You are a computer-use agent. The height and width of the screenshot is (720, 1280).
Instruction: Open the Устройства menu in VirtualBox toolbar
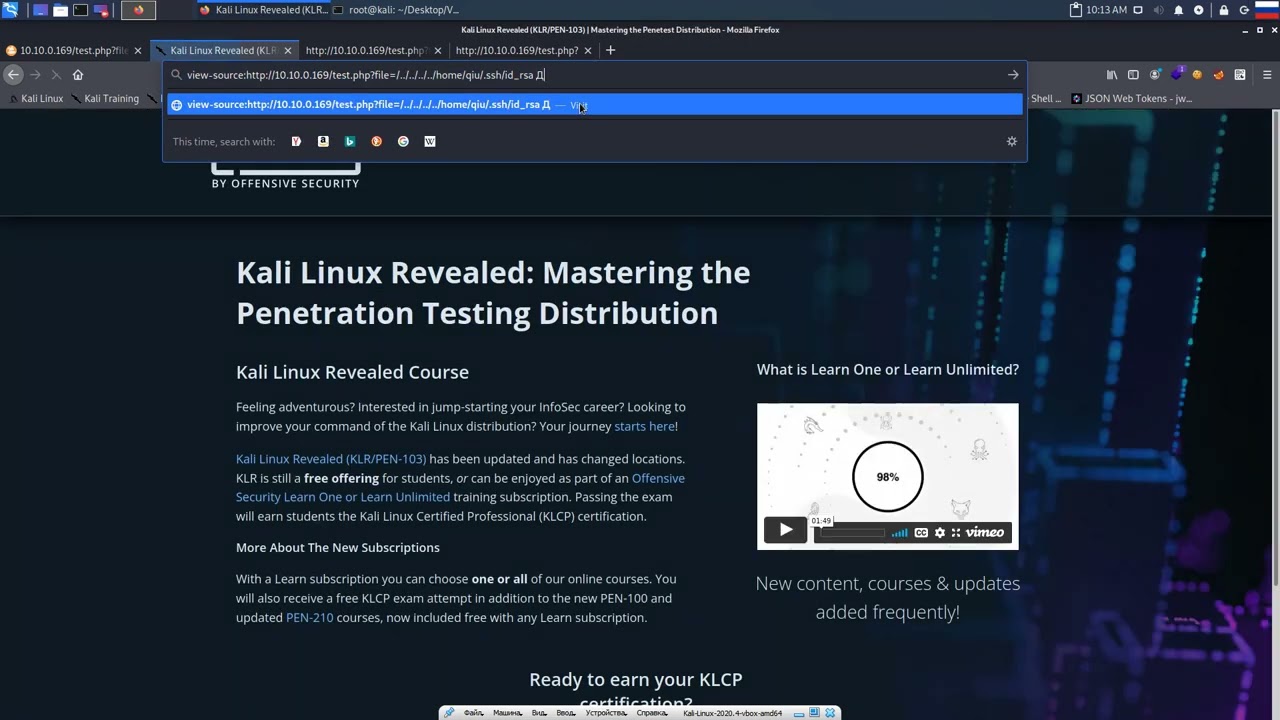coord(606,713)
